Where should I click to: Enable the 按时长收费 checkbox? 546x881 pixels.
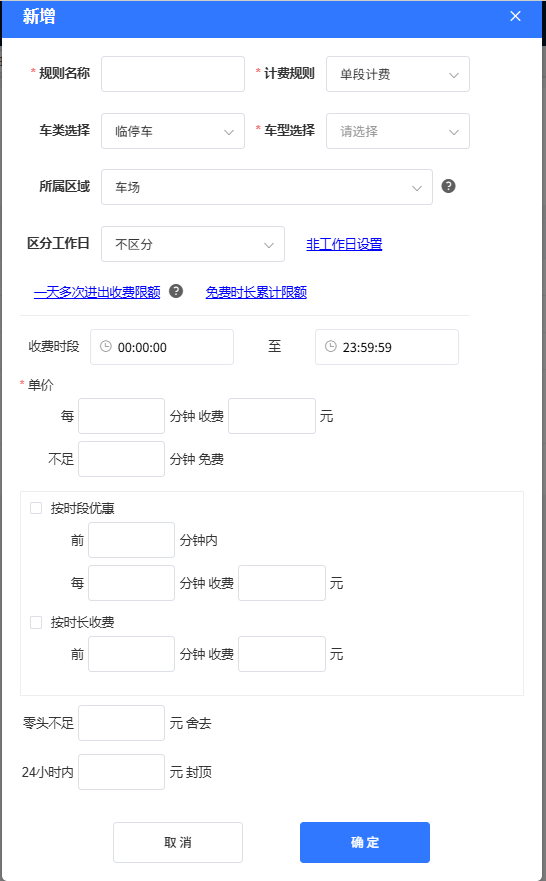(x=36, y=622)
